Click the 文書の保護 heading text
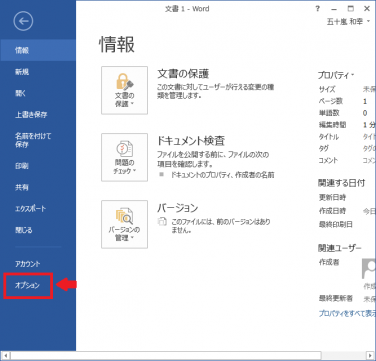This screenshot has width=376, height=361. click(183, 74)
